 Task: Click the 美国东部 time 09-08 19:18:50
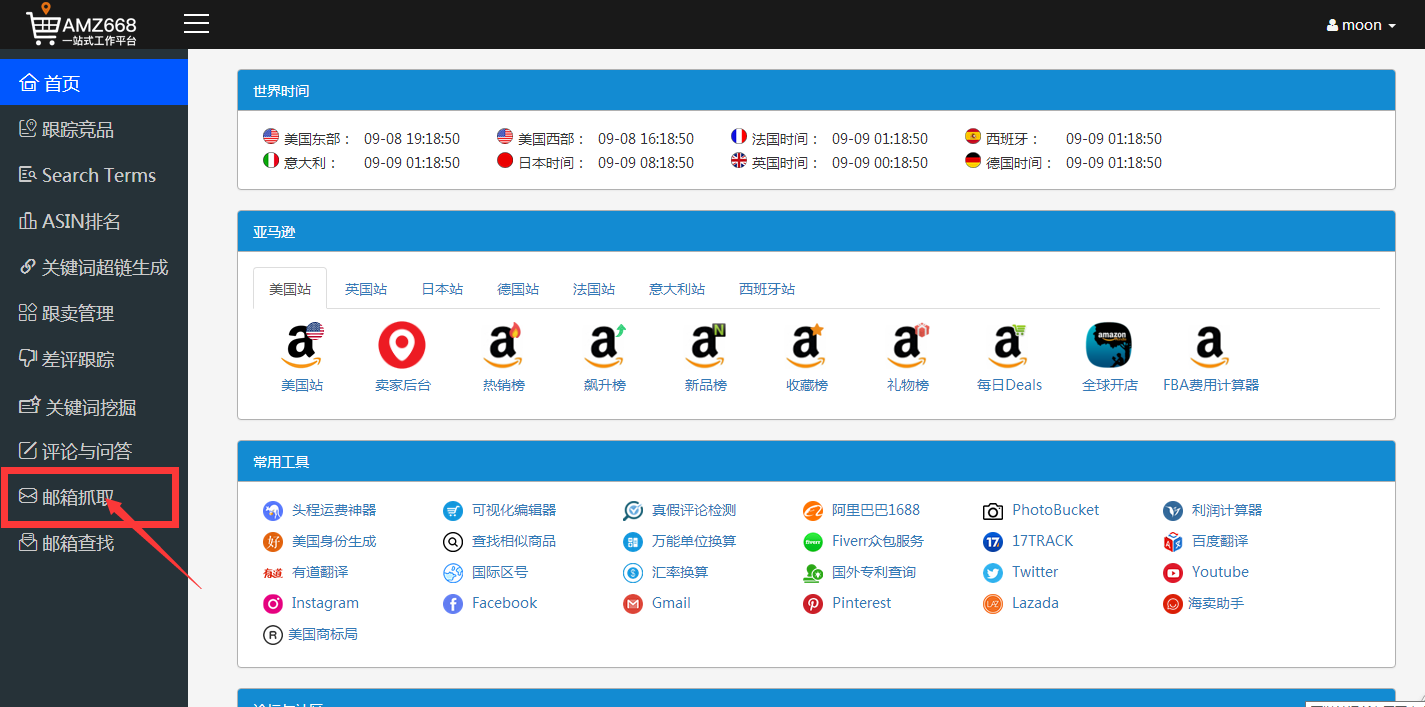(x=412, y=139)
